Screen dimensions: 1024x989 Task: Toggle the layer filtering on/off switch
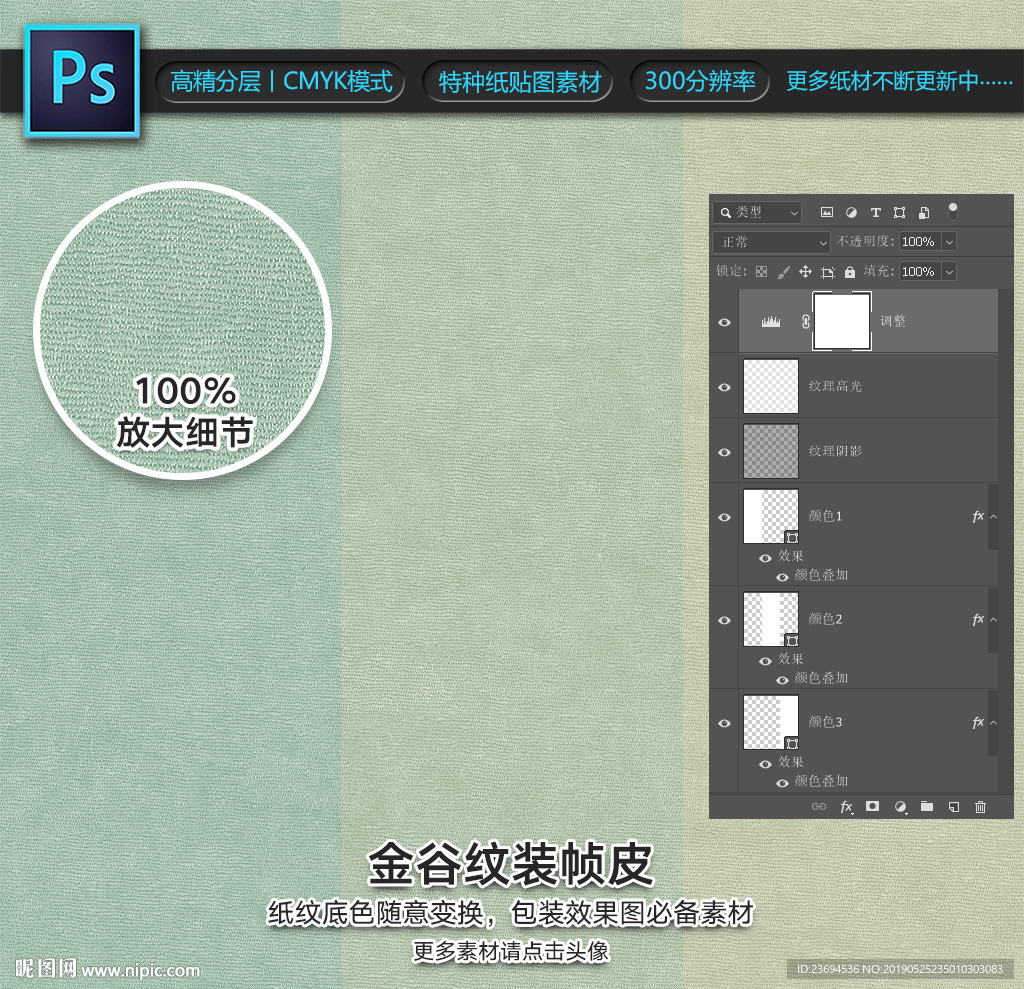[953, 211]
